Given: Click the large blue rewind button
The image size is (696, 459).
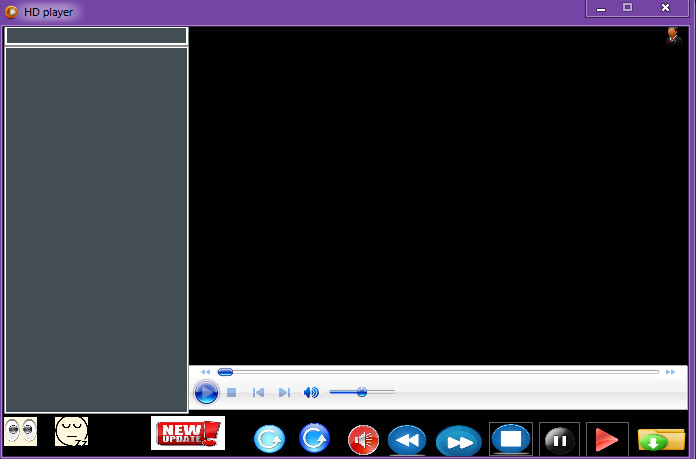Looking at the screenshot, I should click(407, 440).
